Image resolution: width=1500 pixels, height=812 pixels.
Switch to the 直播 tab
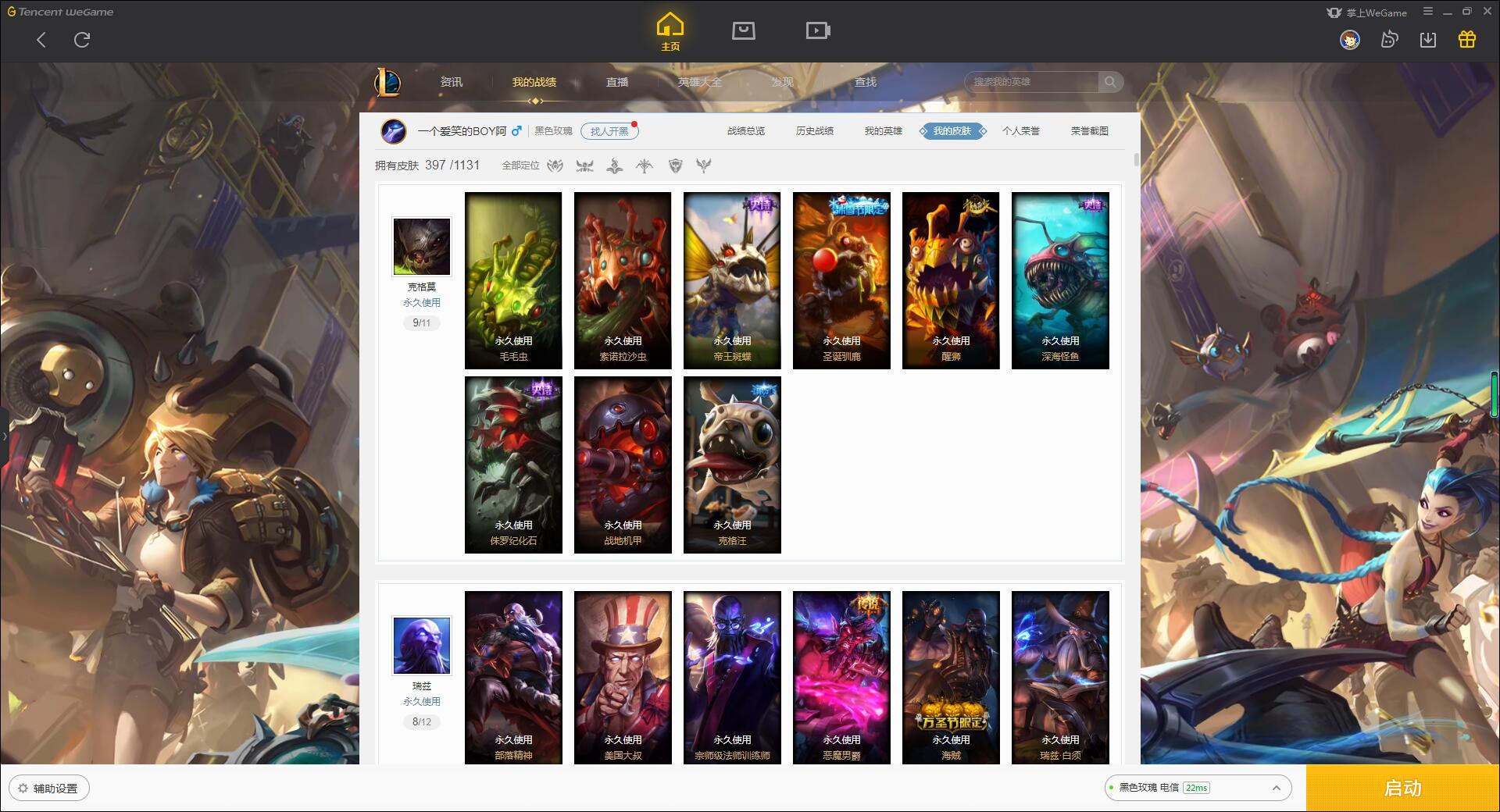[x=617, y=82]
